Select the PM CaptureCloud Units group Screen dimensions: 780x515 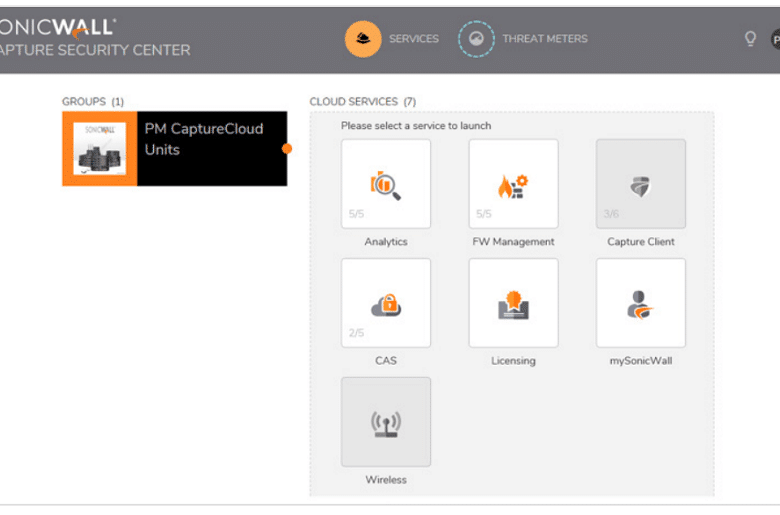[x=175, y=149]
